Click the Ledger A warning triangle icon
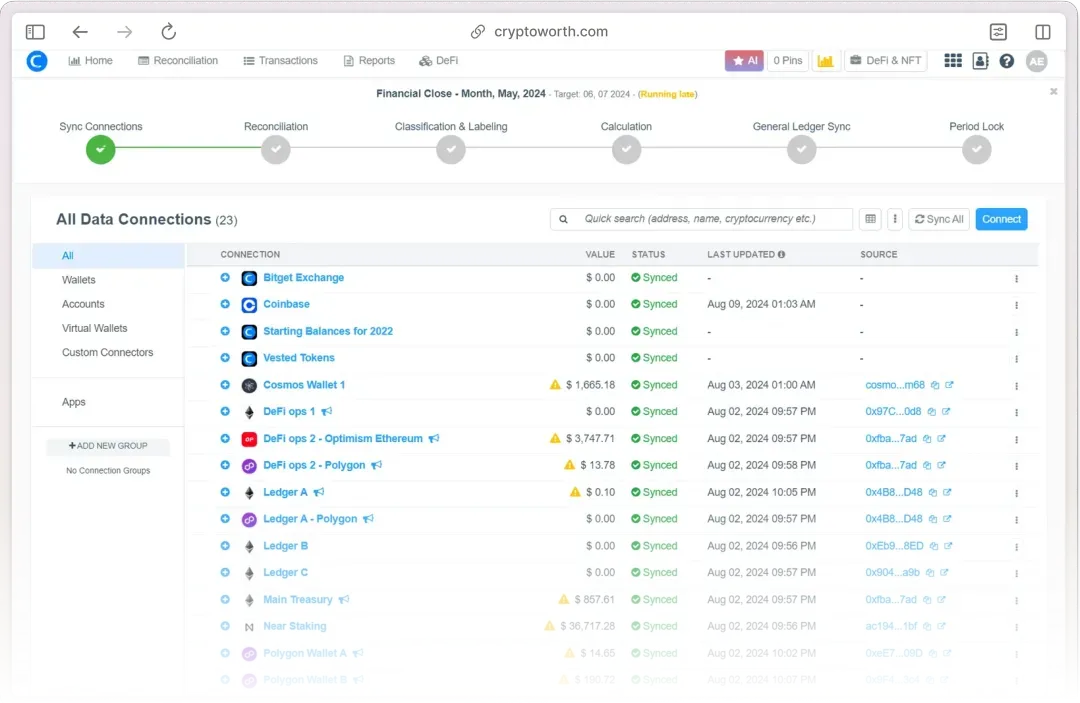 coord(575,492)
